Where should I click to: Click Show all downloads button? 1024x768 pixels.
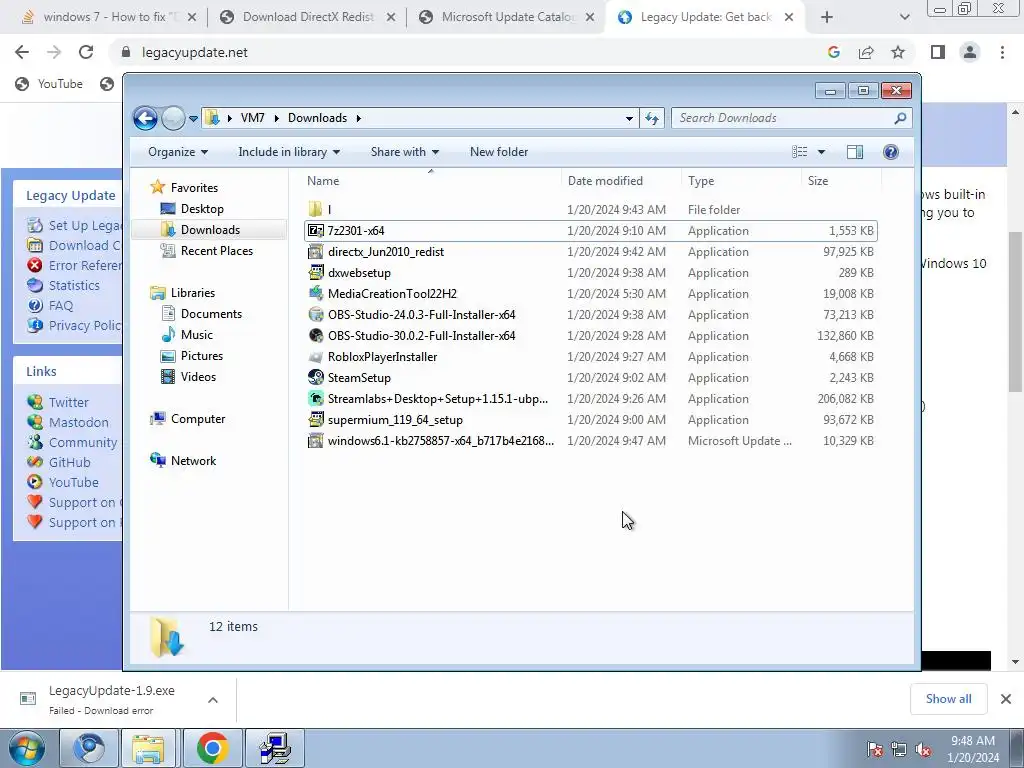pyautogui.click(x=948, y=699)
